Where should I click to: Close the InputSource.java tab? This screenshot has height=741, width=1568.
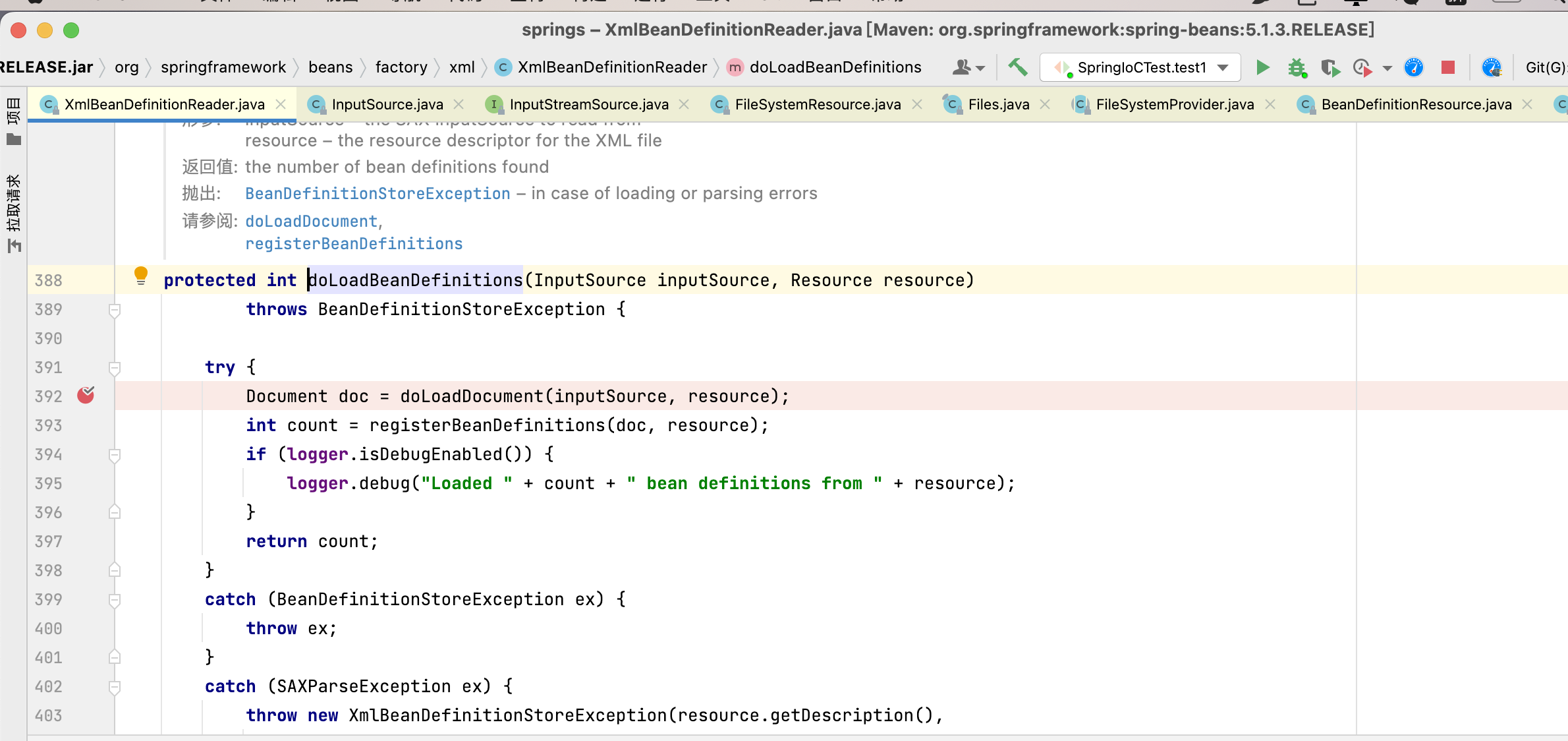459,104
